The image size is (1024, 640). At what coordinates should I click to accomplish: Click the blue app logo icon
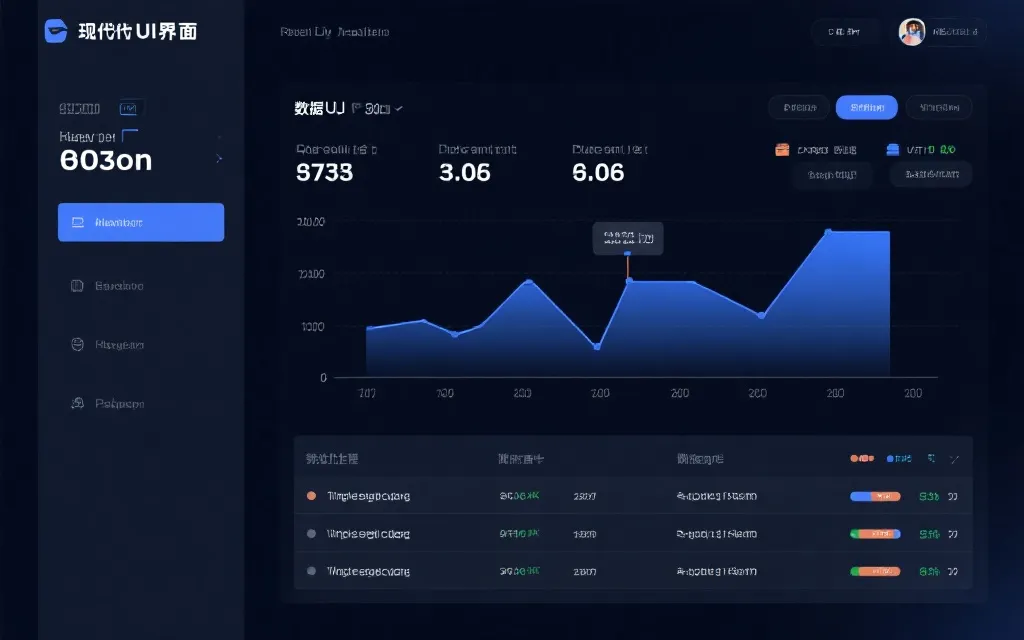tap(56, 31)
